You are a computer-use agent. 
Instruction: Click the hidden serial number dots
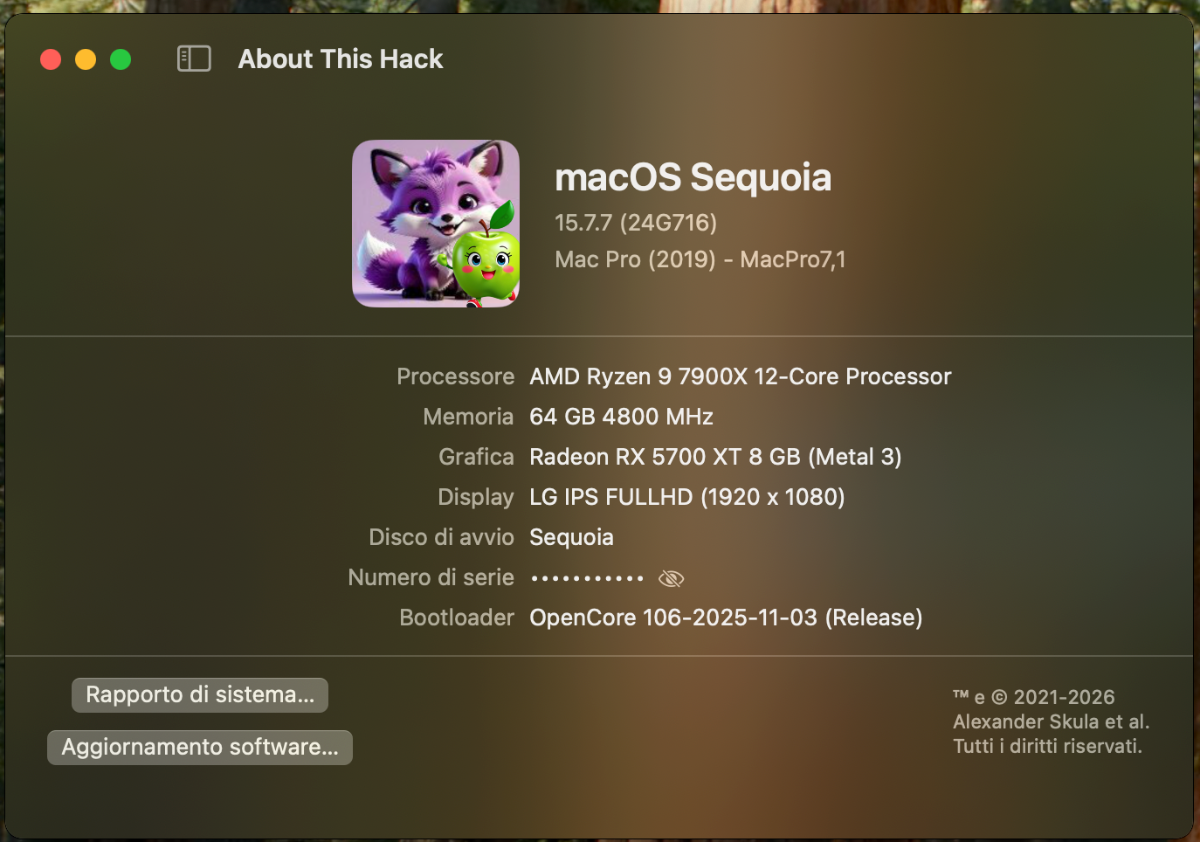(587, 578)
